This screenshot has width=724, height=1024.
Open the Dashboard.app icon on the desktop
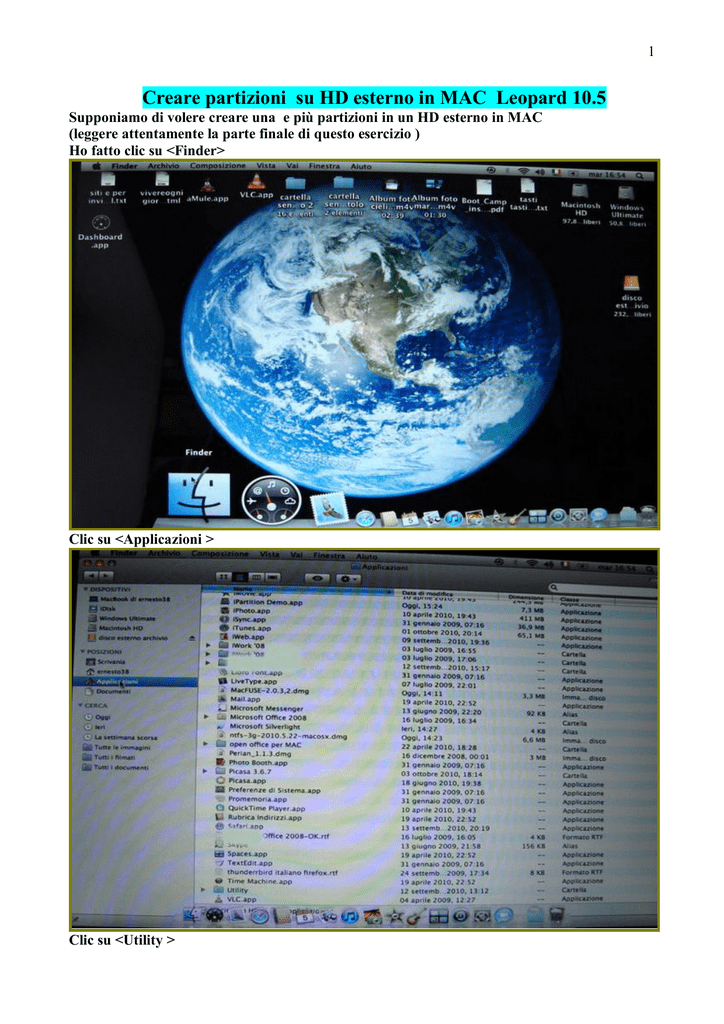pyautogui.click(x=100, y=232)
